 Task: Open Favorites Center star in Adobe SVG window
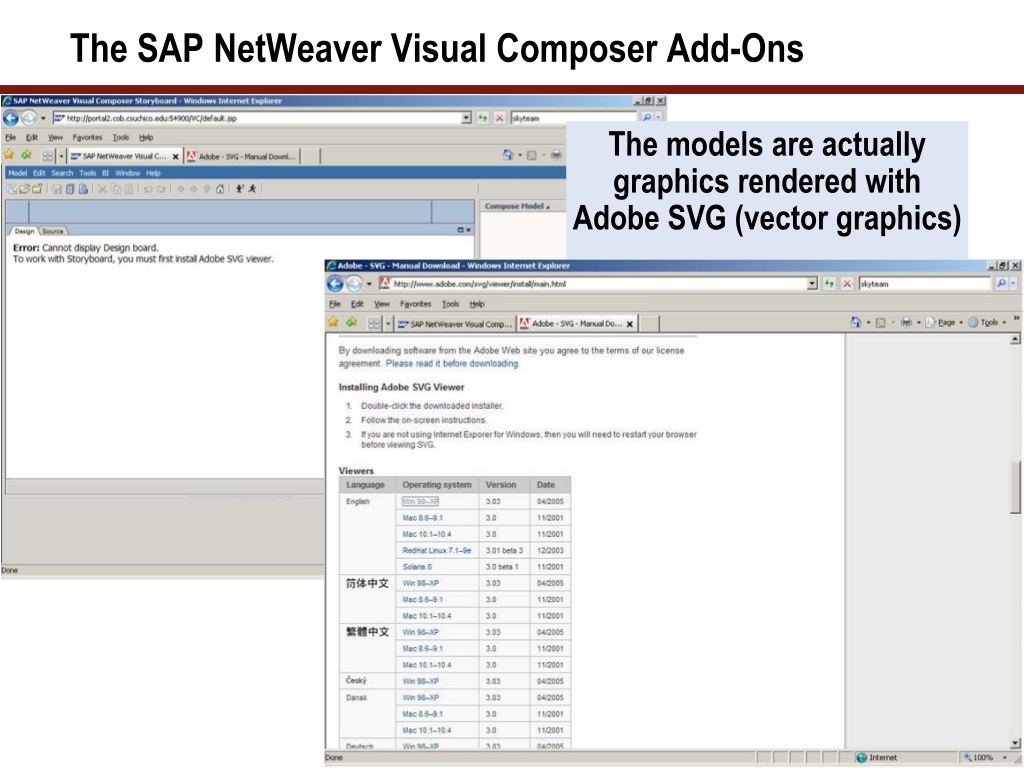333,322
